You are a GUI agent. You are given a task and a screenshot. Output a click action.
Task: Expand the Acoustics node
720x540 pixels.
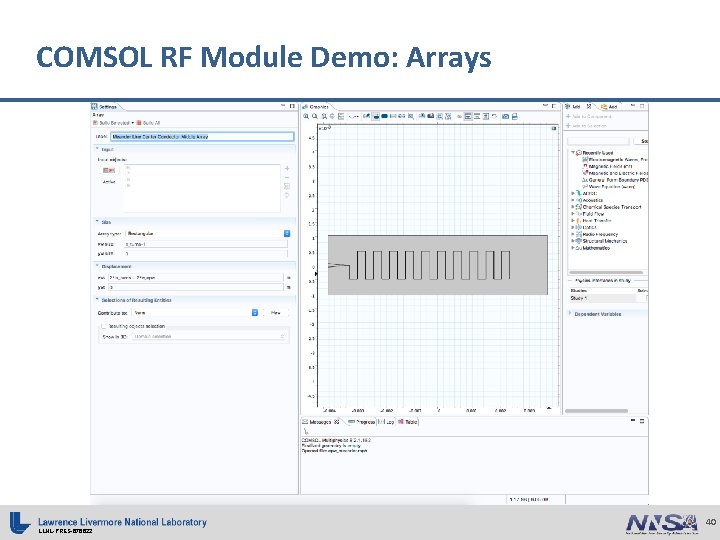coord(573,200)
